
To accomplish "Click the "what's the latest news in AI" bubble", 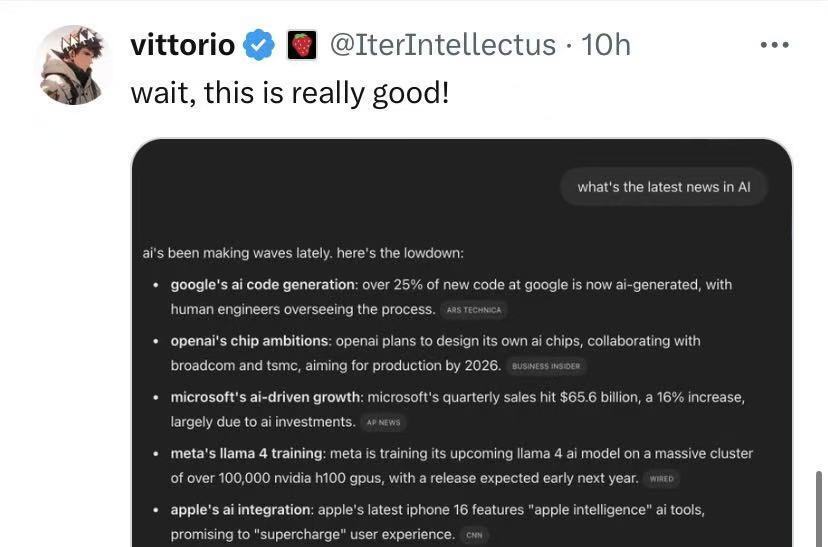I will [x=663, y=187].
